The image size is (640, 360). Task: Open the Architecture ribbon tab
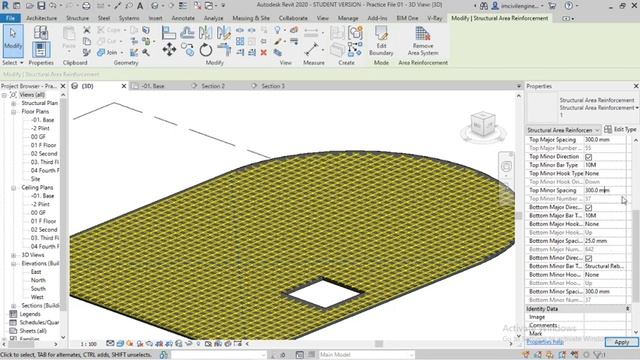[x=41, y=18]
